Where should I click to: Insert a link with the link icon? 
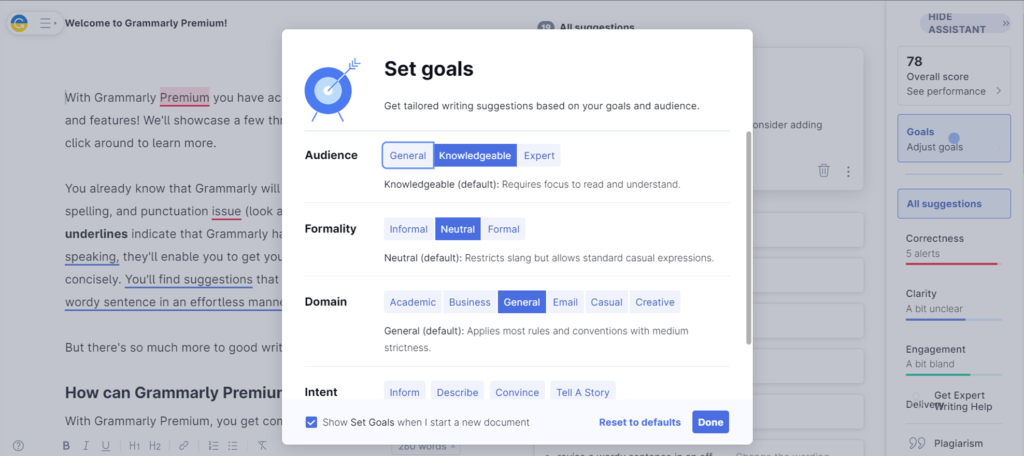click(x=184, y=446)
